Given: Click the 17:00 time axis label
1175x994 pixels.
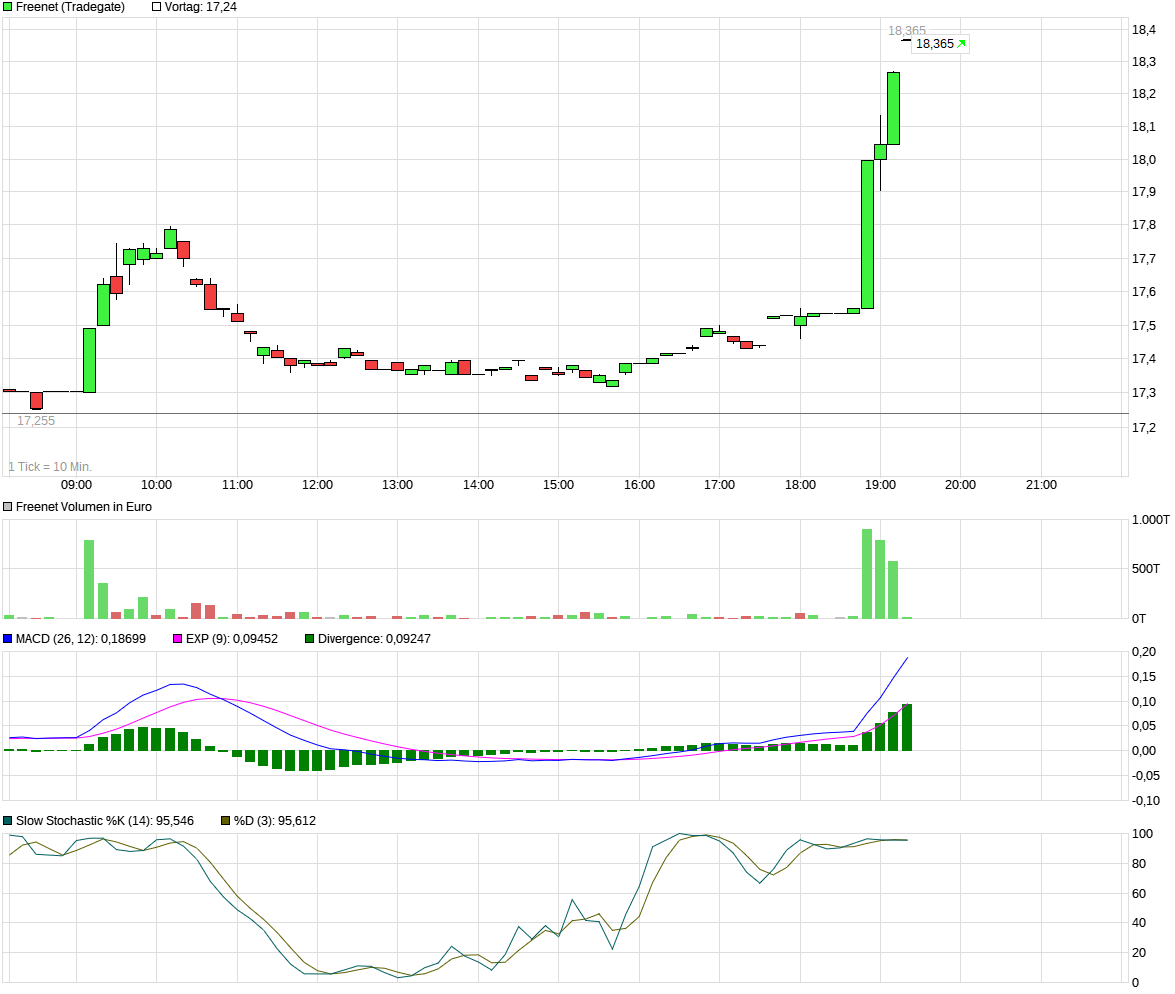Looking at the screenshot, I should pos(719,485).
